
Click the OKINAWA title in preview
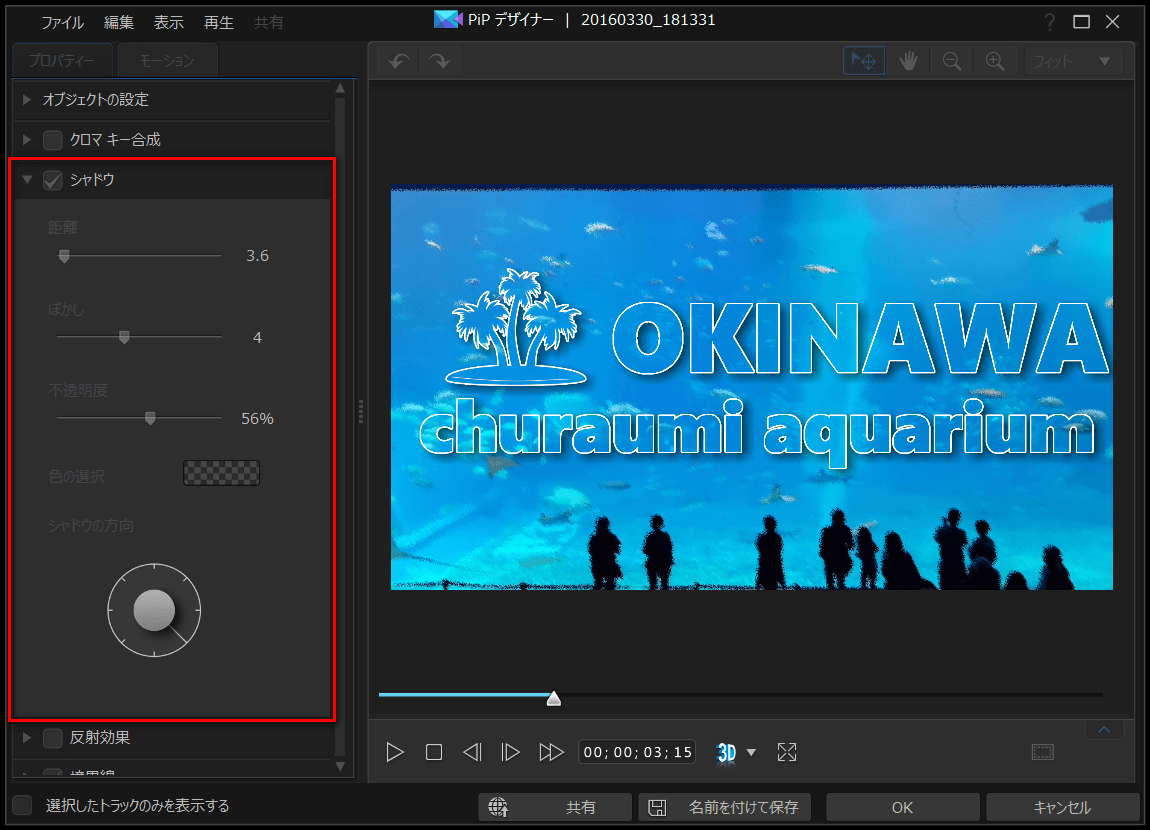860,339
